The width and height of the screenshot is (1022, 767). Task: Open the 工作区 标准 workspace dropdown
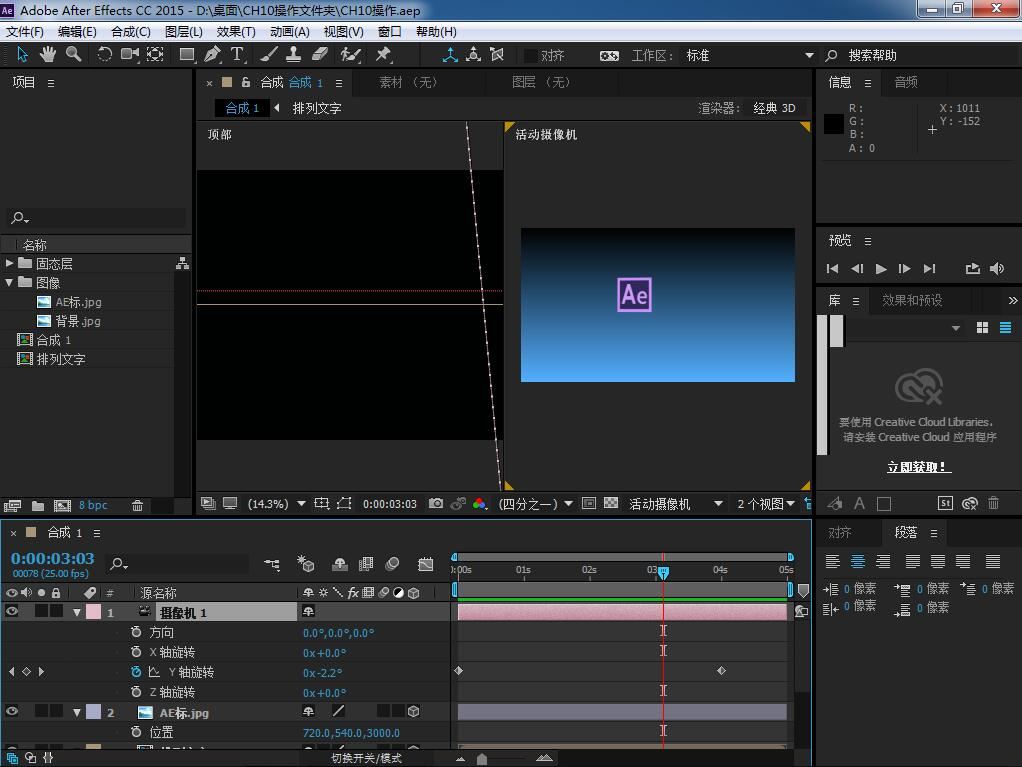[750, 55]
